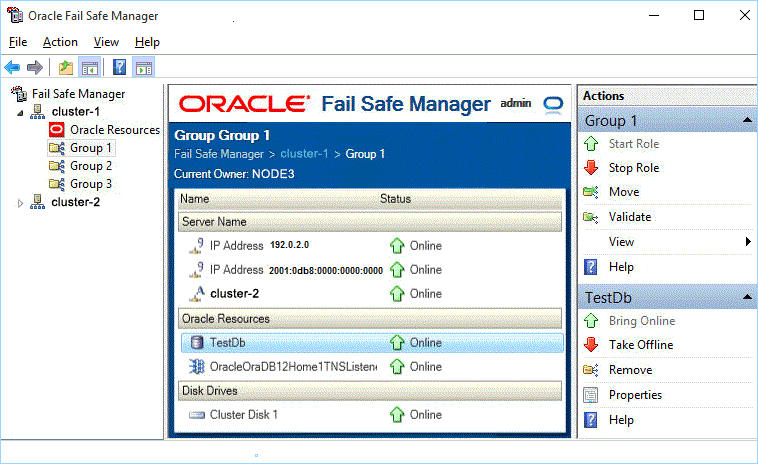Click the Oracle Resources red icon in tree
This screenshot has height=464, width=758.
(57, 130)
